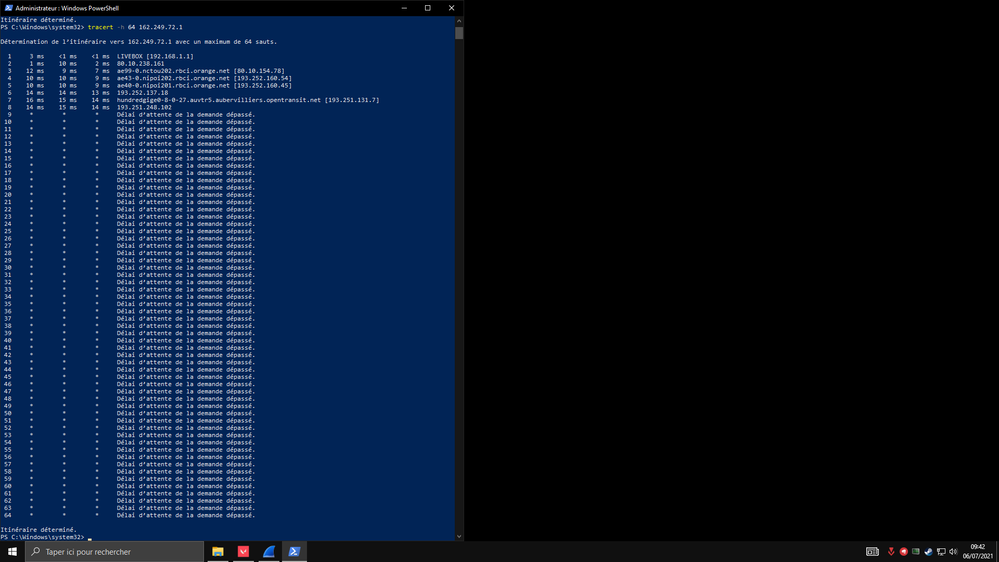Click the PowerShell scrollbar down arrow
Image resolution: width=999 pixels, height=562 pixels.
[459, 537]
